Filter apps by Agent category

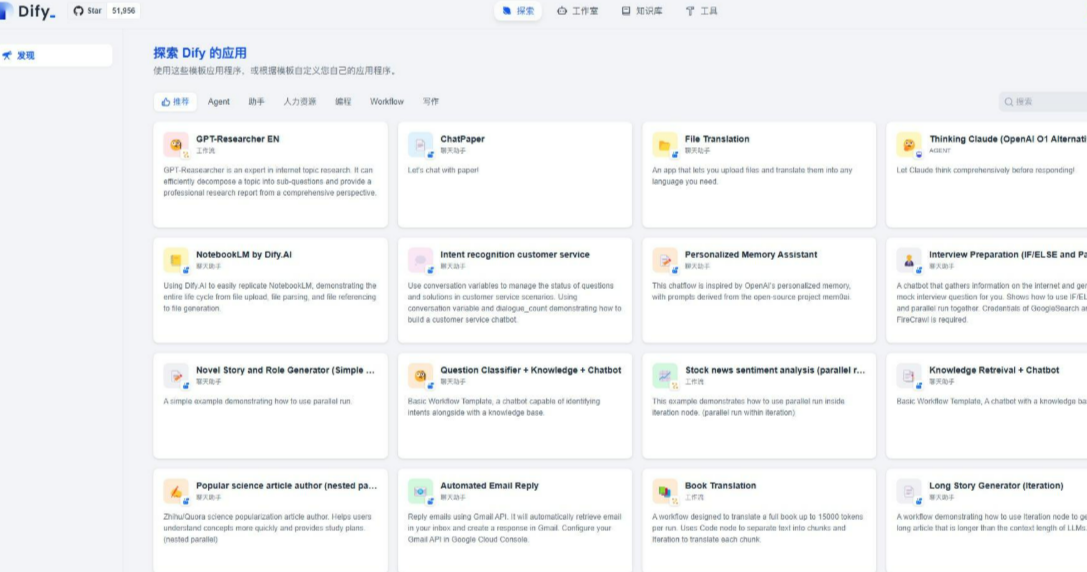[x=218, y=102]
